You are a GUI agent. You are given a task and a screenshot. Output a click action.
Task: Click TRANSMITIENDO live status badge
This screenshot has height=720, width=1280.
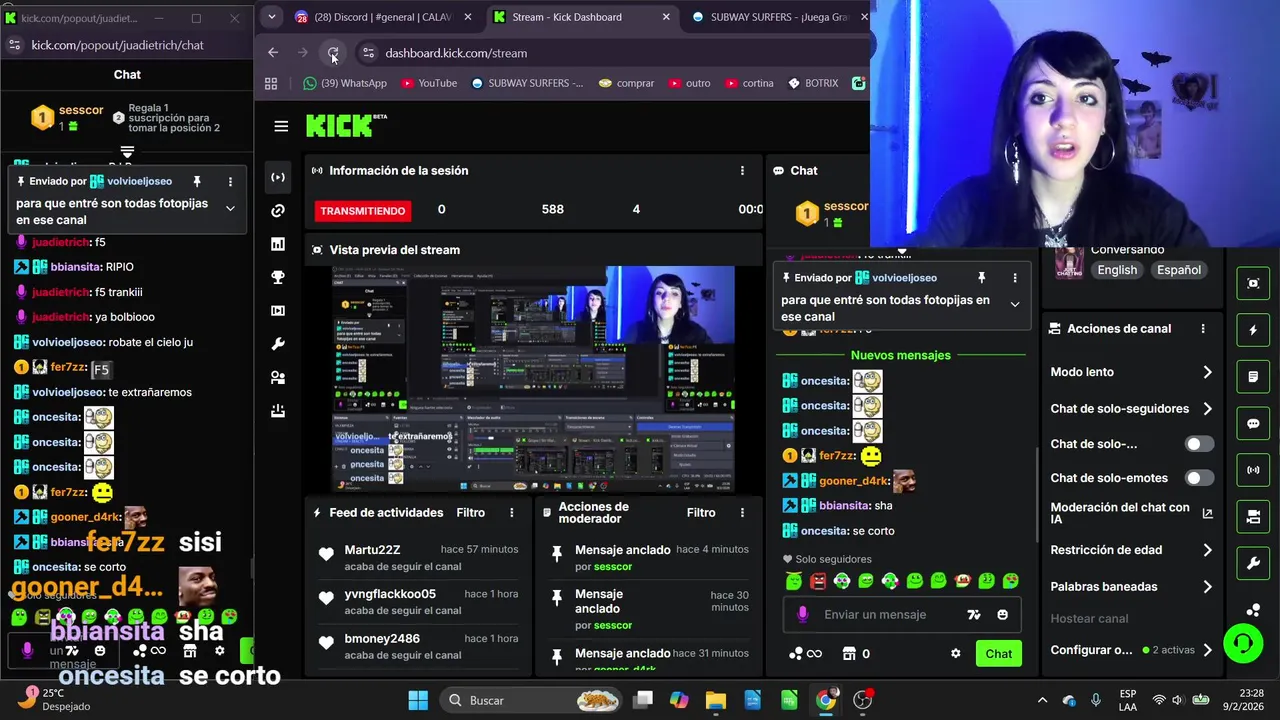[x=363, y=211]
